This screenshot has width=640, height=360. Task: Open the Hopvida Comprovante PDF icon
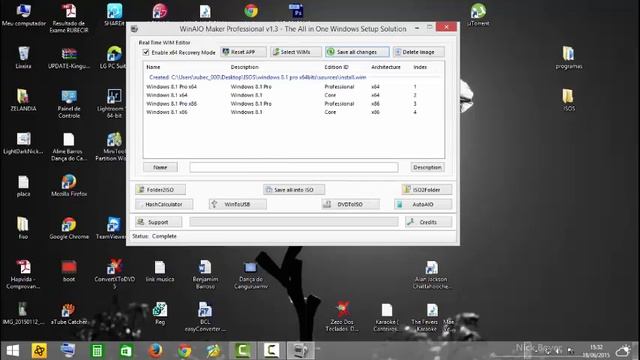click(23, 274)
